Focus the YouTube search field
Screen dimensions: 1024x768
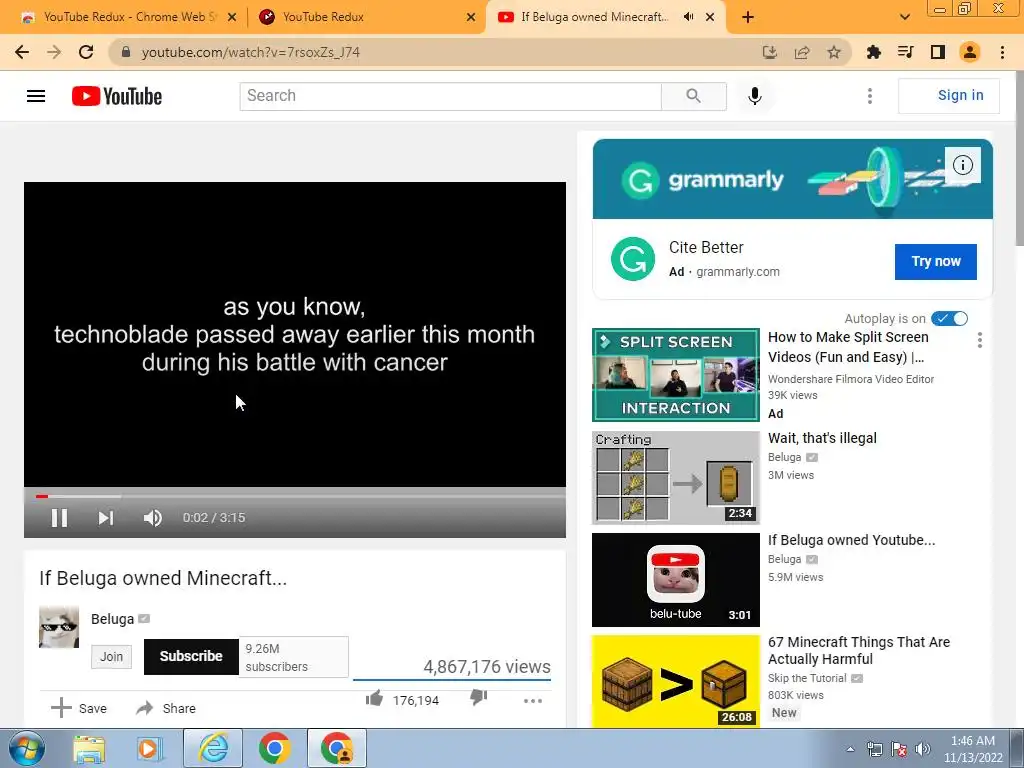point(451,96)
